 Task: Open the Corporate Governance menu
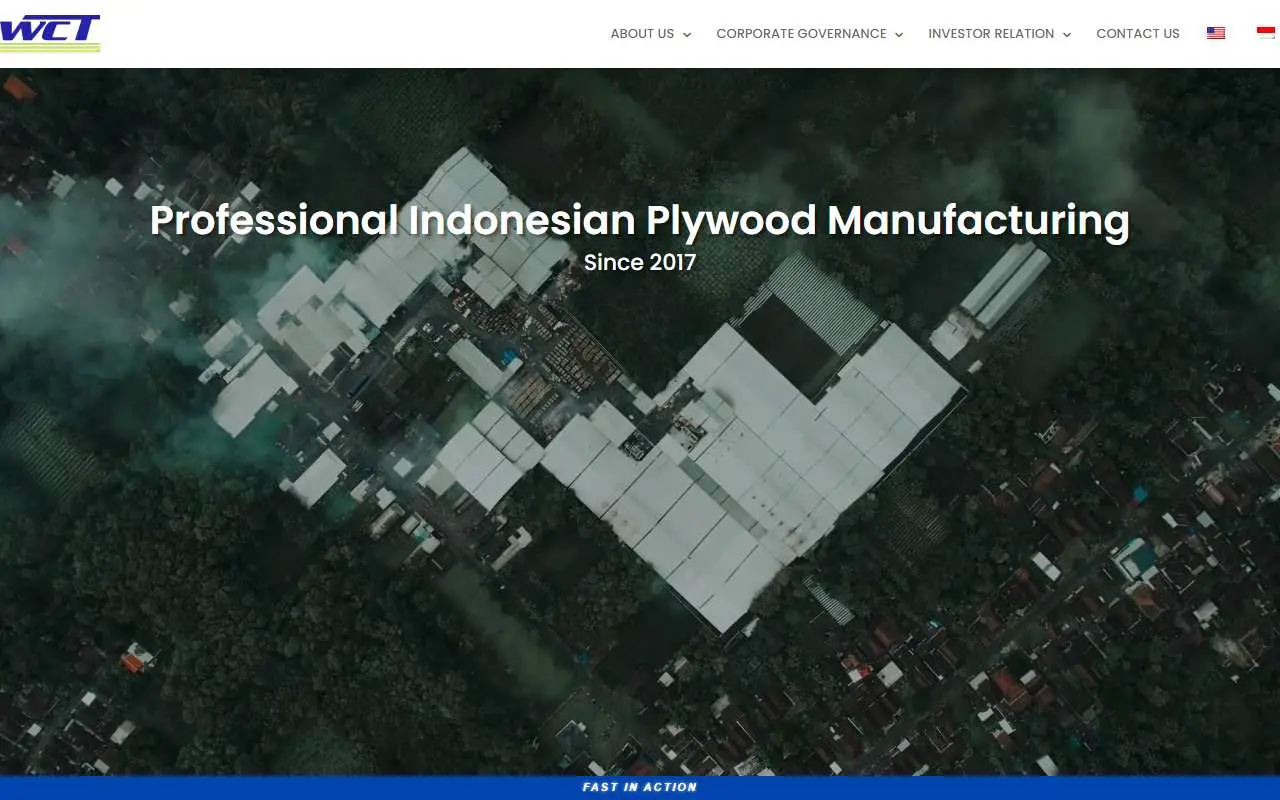[x=801, y=34]
